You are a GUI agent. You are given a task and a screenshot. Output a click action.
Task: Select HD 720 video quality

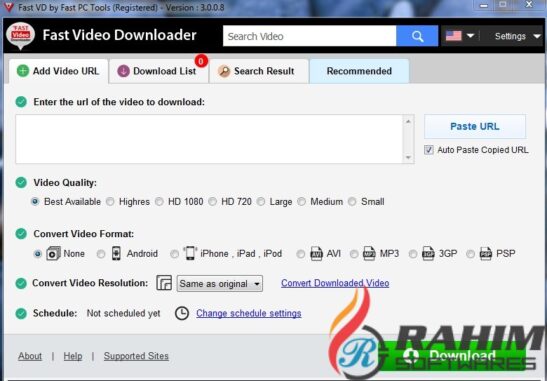click(x=212, y=202)
